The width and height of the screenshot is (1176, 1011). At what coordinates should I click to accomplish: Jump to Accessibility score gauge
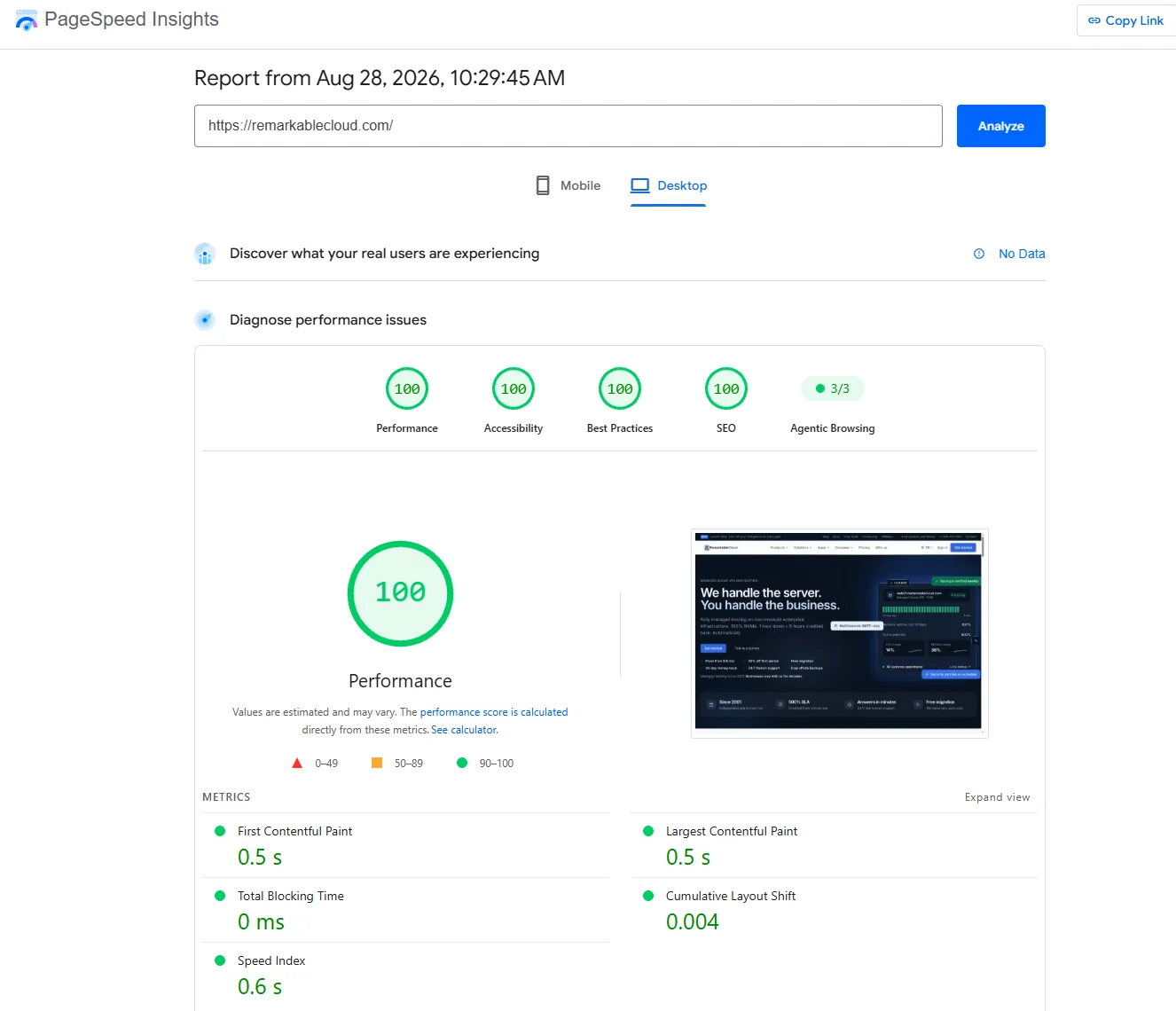[514, 388]
